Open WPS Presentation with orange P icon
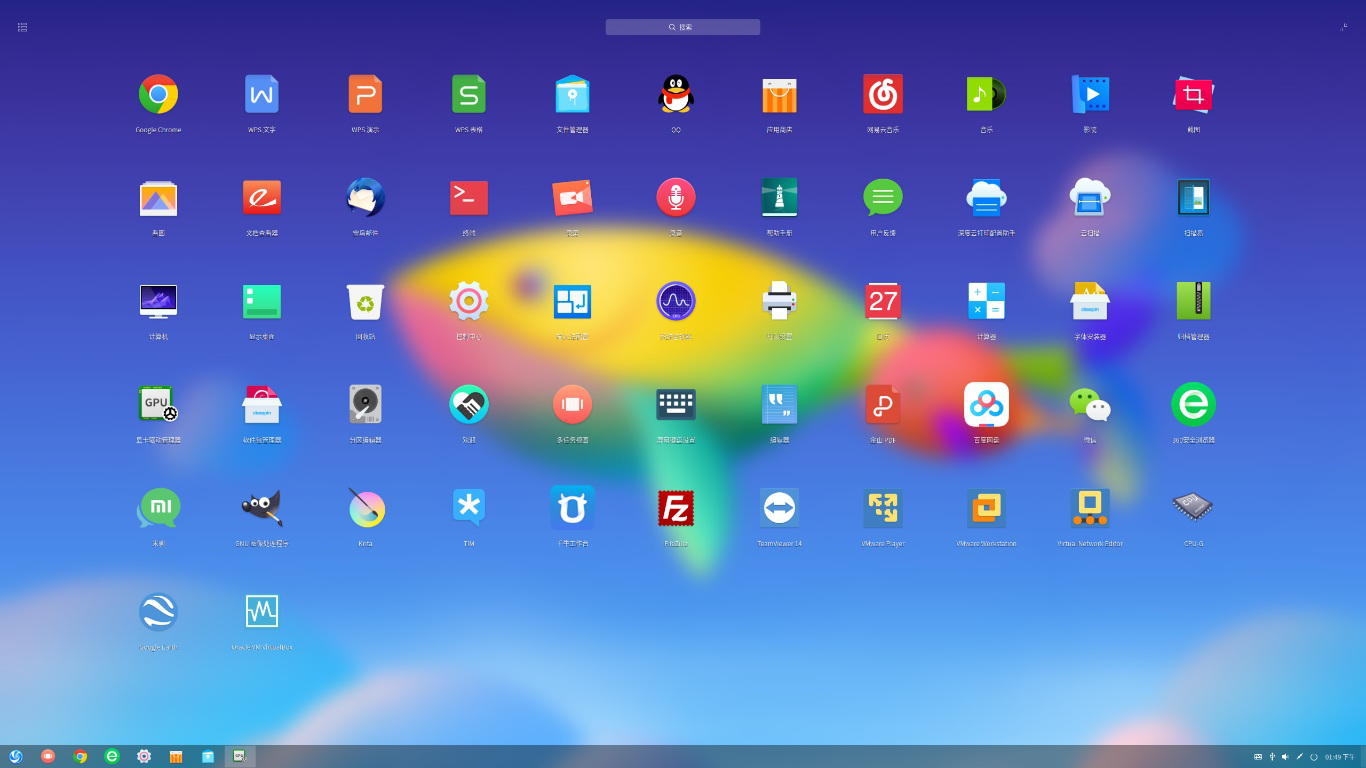Image resolution: width=1366 pixels, height=768 pixels. 365,94
